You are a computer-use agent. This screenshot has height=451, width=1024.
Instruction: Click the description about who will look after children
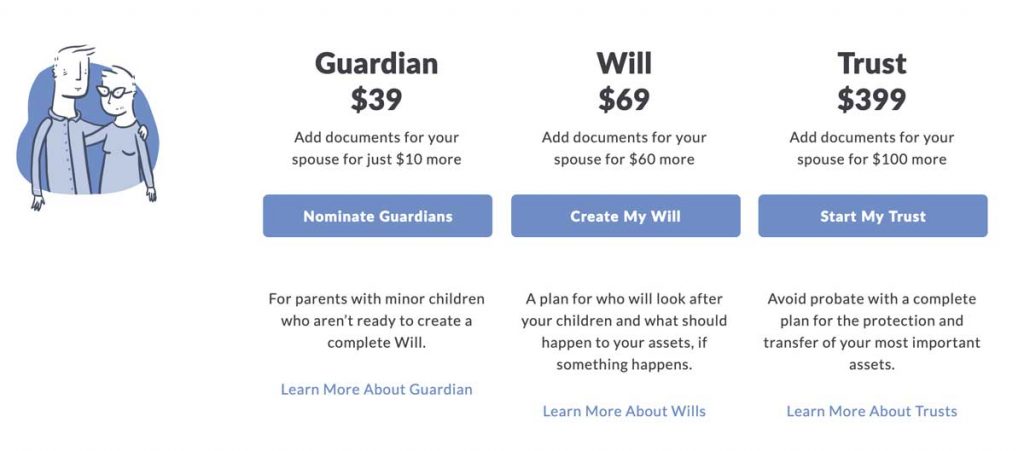tap(624, 332)
